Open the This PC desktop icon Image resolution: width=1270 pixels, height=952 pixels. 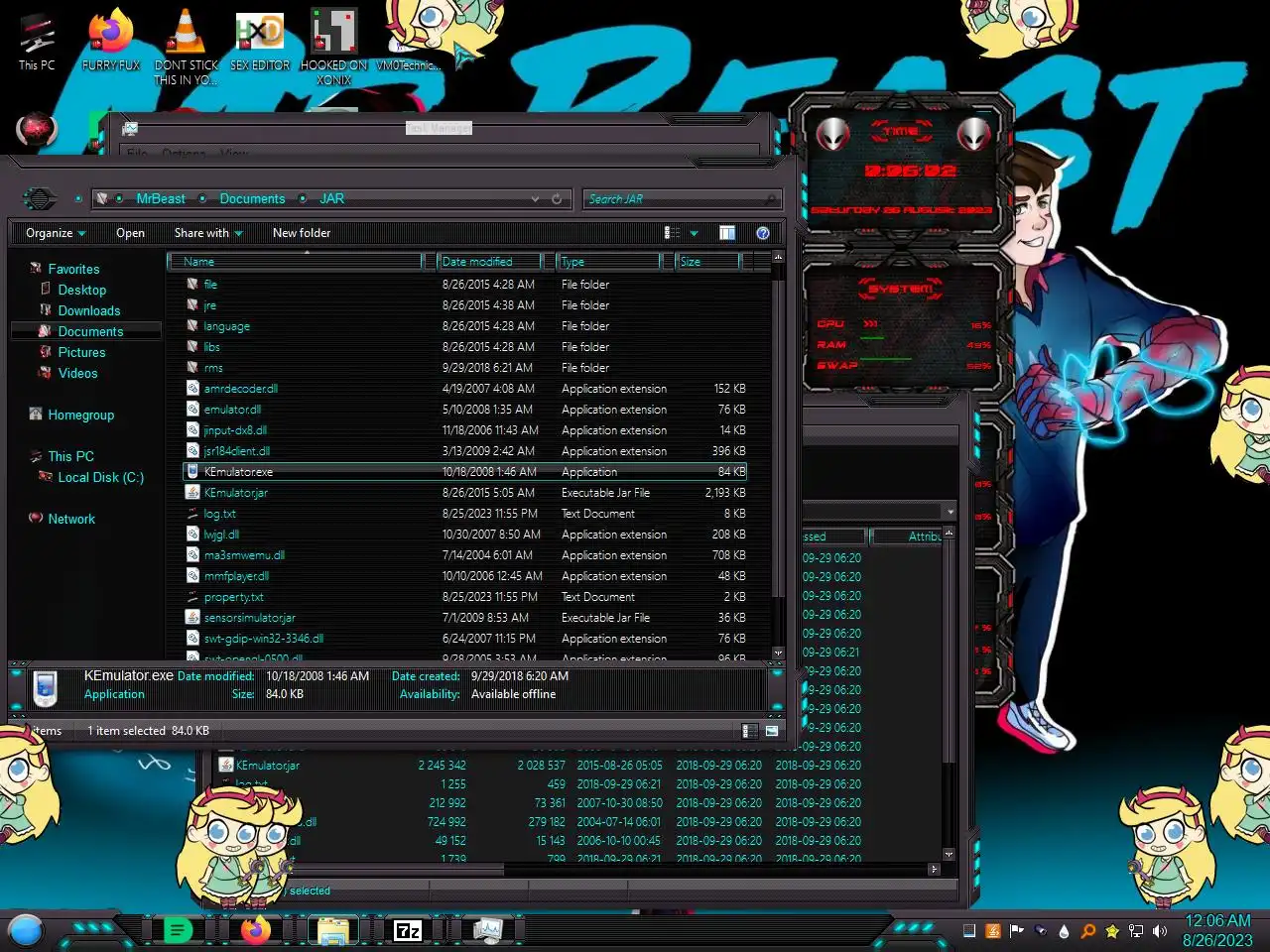pyautogui.click(x=37, y=42)
